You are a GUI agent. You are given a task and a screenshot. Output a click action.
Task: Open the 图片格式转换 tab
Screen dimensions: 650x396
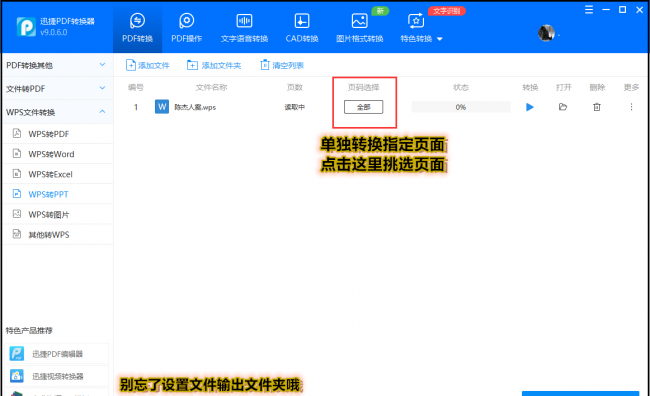pyautogui.click(x=359, y=27)
